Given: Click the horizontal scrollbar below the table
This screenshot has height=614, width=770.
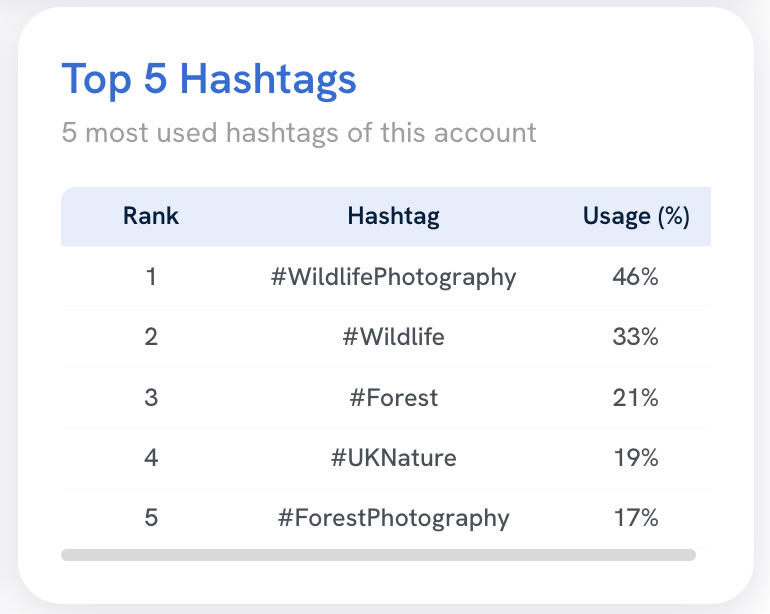Looking at the screenshot, I should coord(378,554).
